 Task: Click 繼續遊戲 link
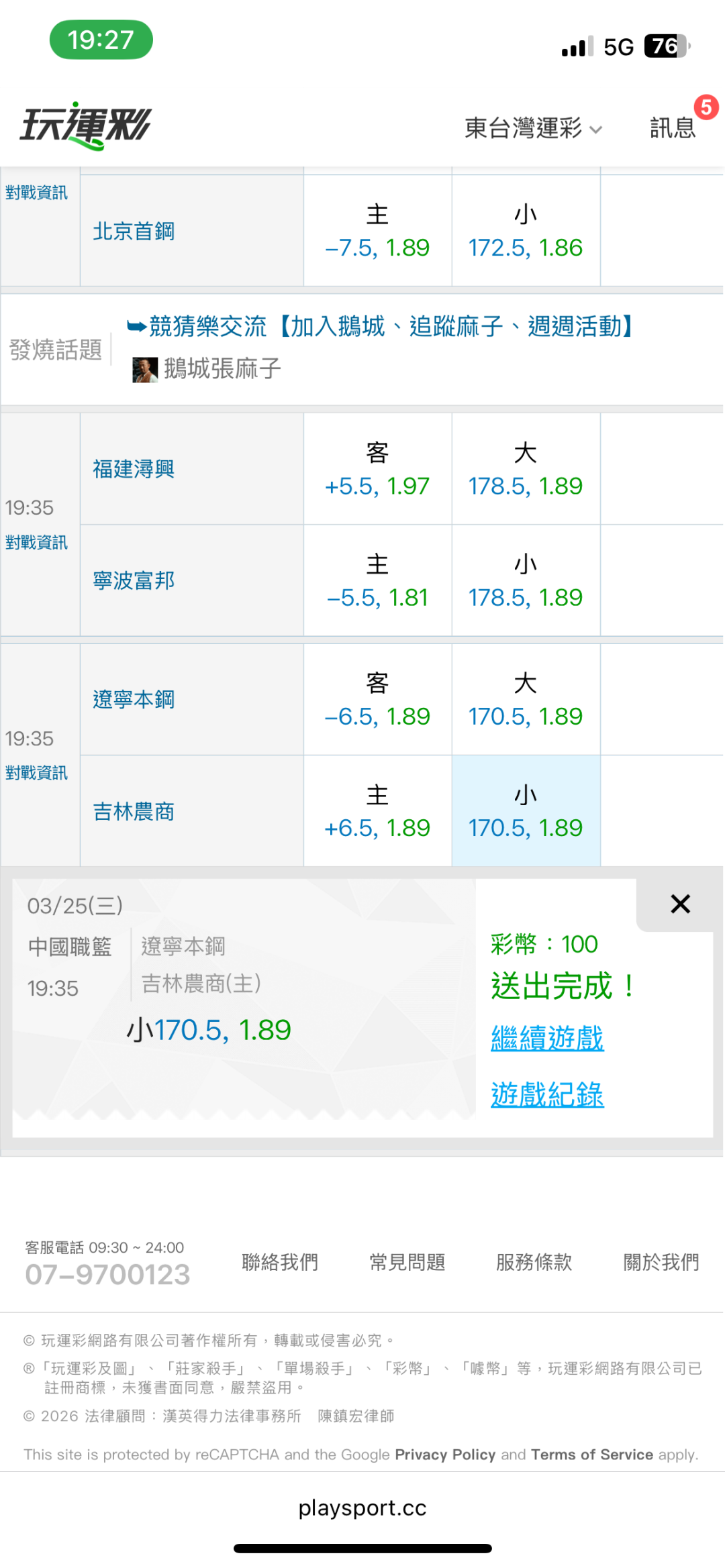coord(547,1038)
